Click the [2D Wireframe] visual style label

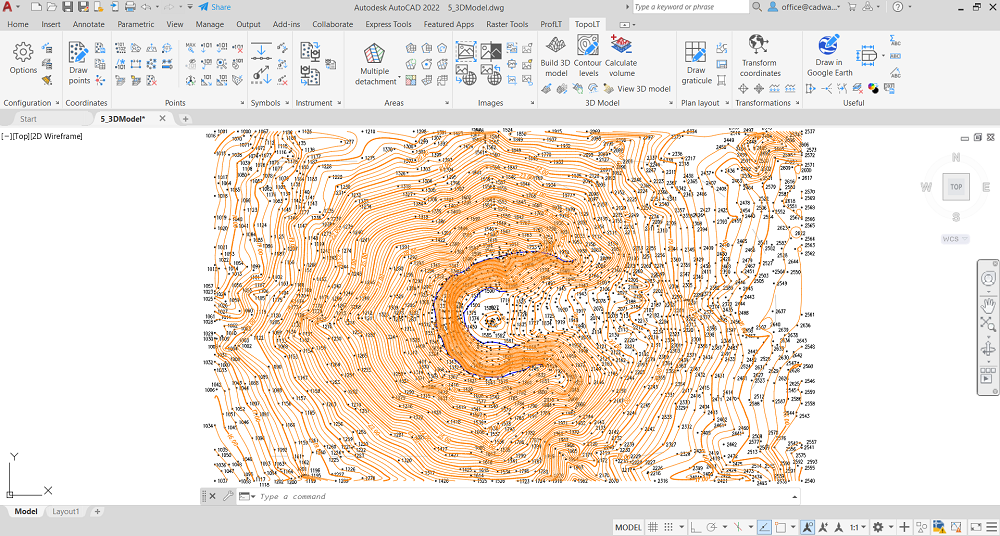pos(55,136)
